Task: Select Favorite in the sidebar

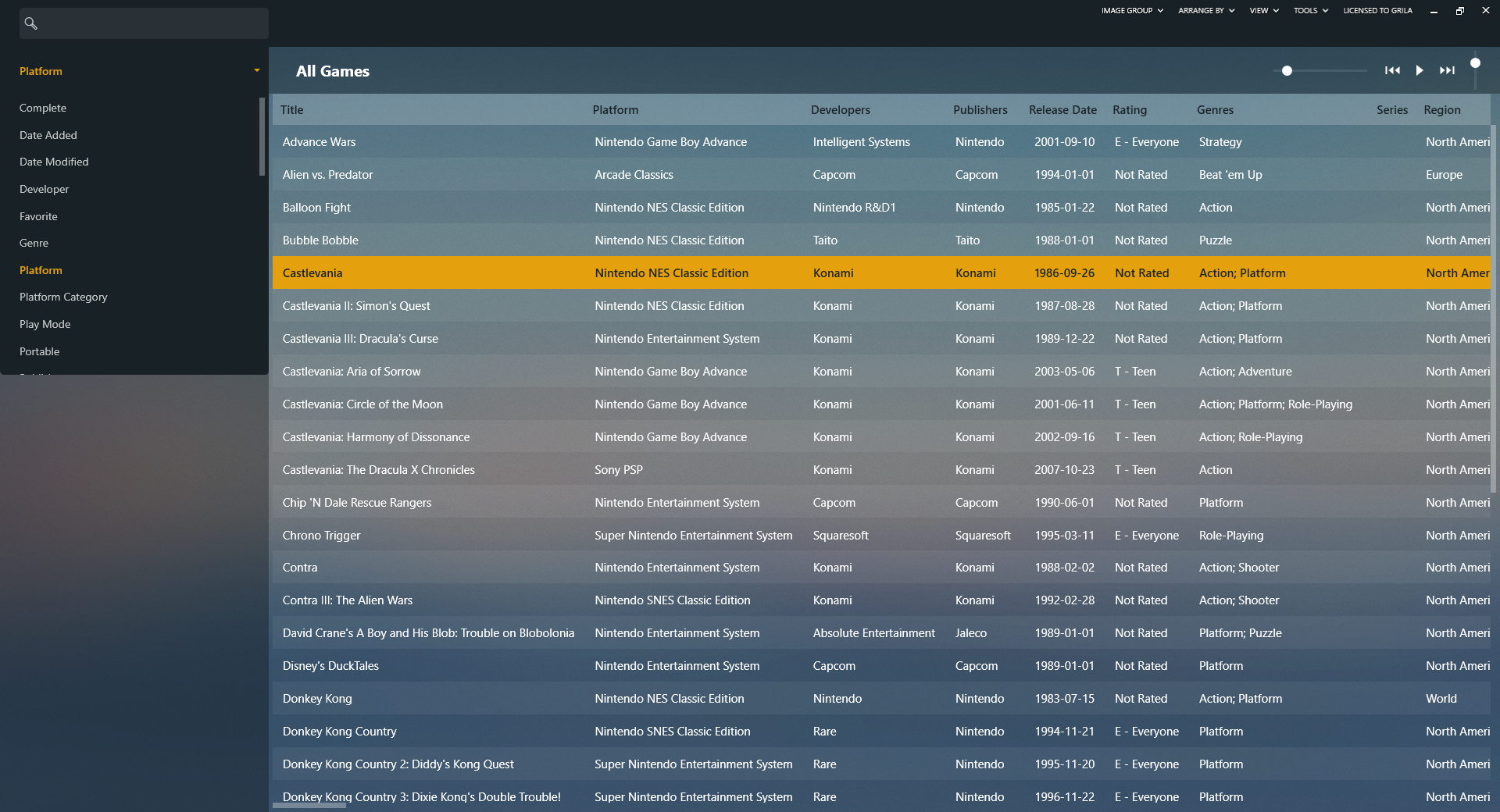Action: [38, 216]
